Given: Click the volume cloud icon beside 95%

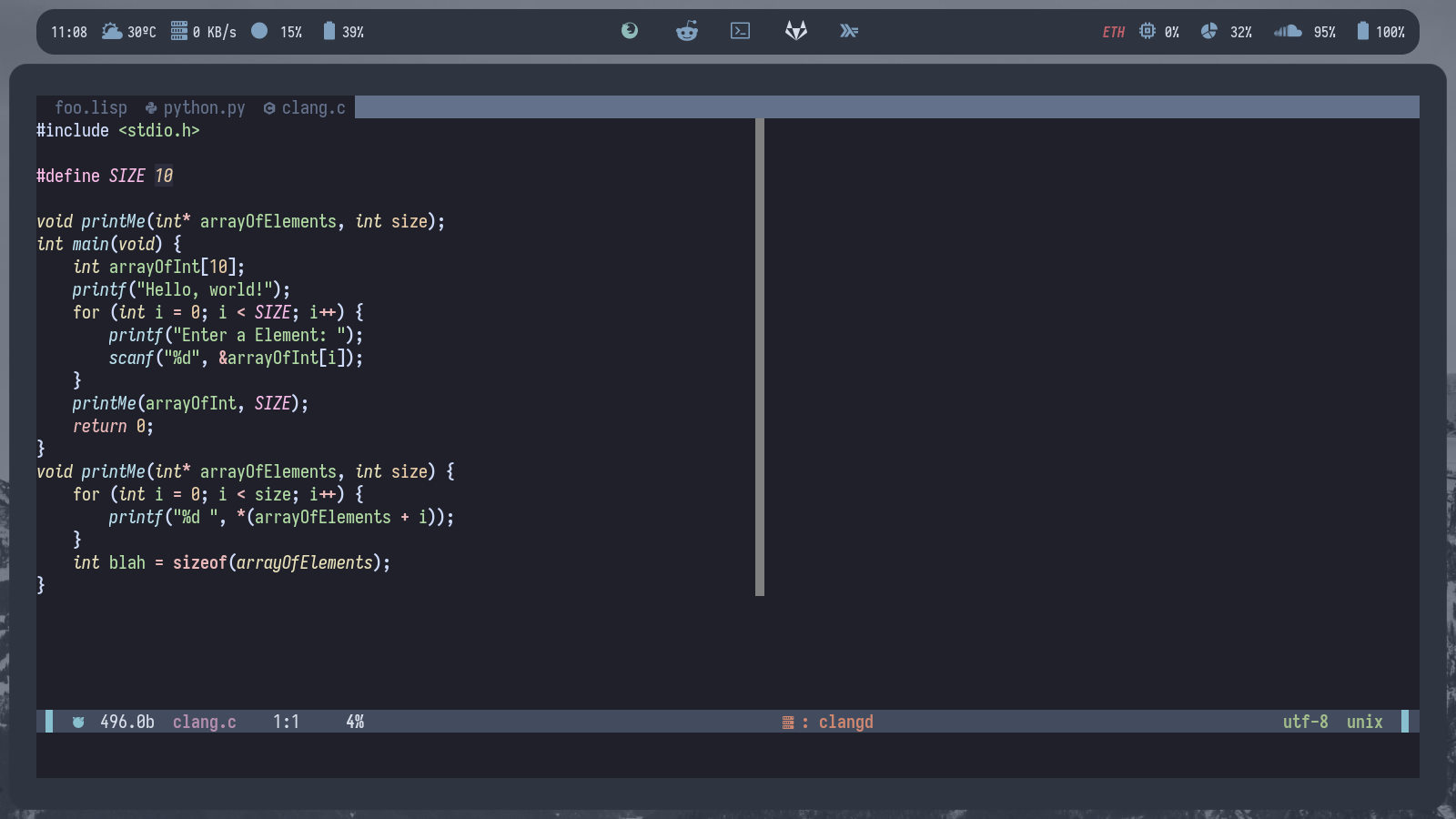Looking at the screenshot, I should 1288,31.
